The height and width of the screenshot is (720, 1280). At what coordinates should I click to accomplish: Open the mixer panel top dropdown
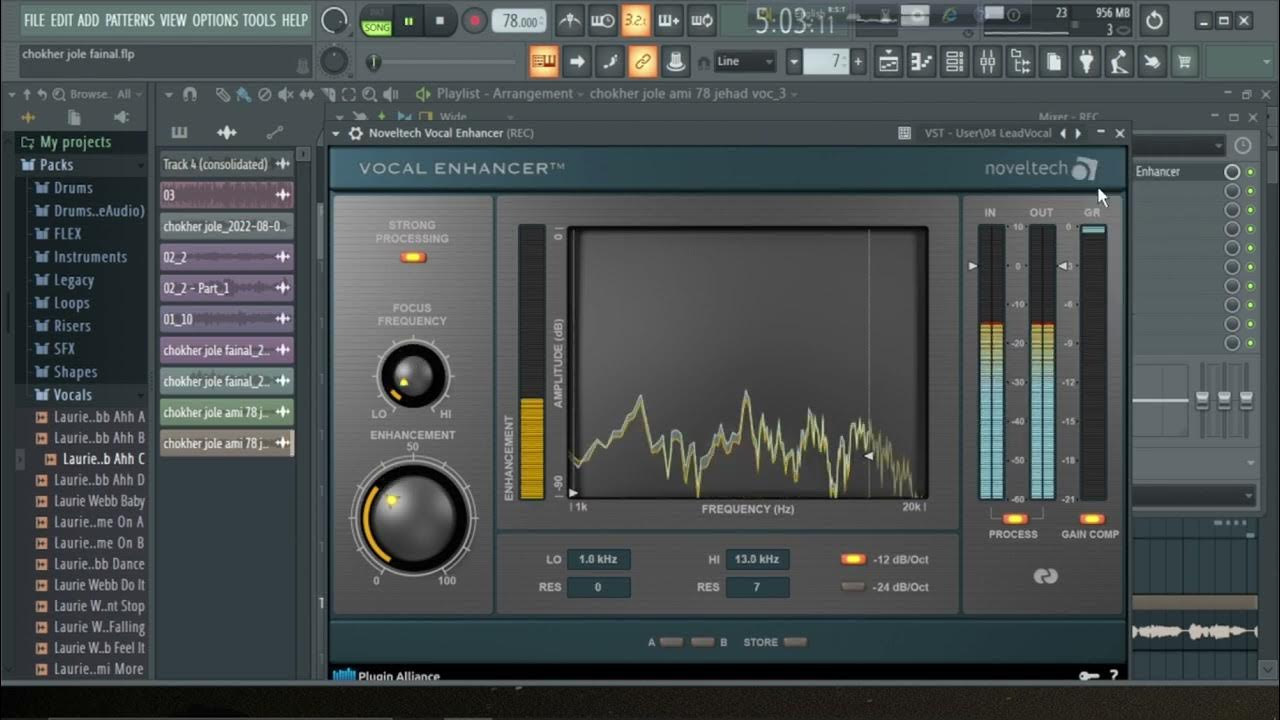pos(1180,146)
